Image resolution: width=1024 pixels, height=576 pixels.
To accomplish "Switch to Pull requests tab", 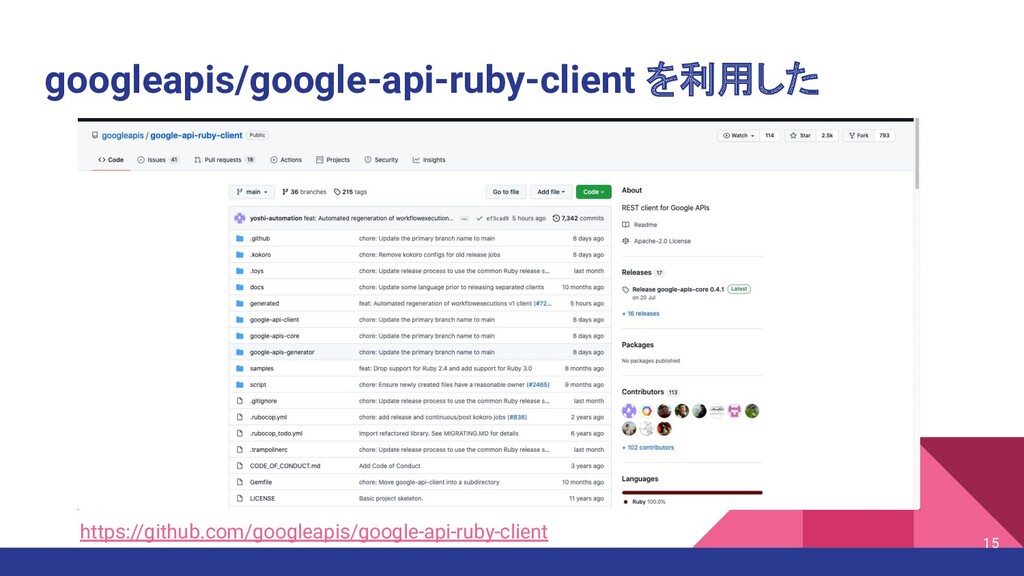I will (224, 160).
